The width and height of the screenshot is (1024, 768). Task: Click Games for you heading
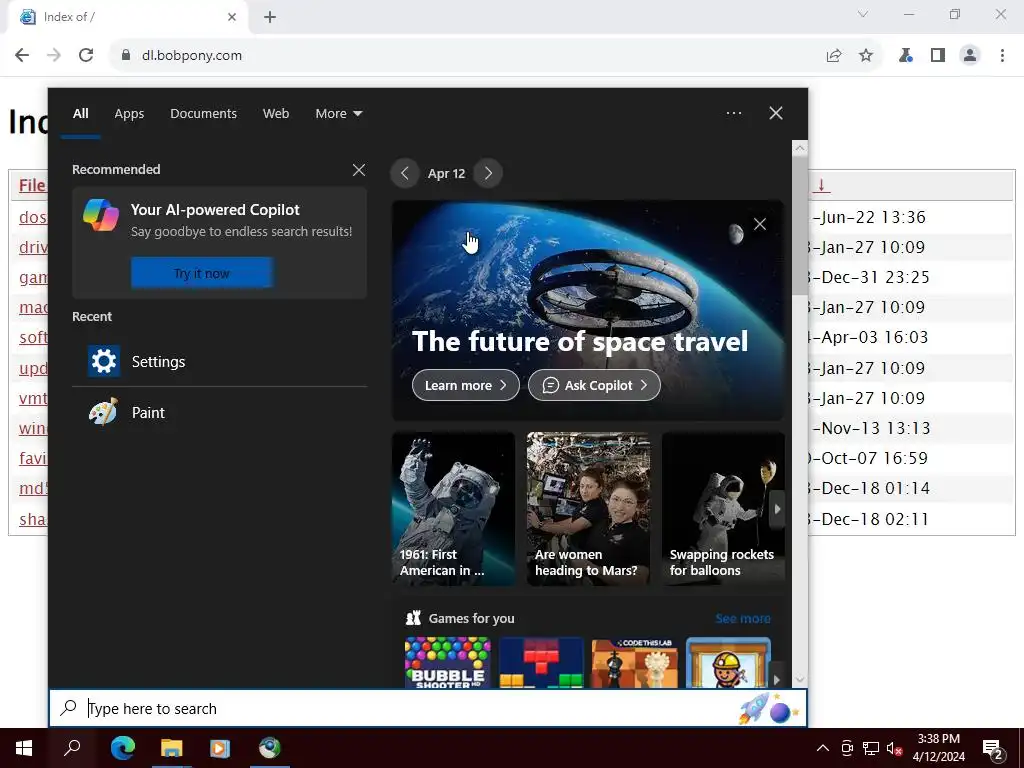pos(471,618)
